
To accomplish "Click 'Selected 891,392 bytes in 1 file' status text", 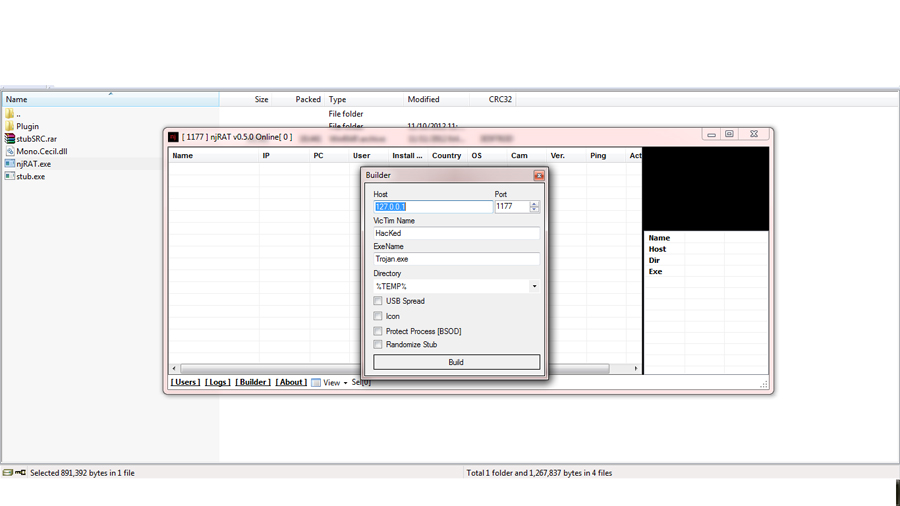I will [82, 473].
